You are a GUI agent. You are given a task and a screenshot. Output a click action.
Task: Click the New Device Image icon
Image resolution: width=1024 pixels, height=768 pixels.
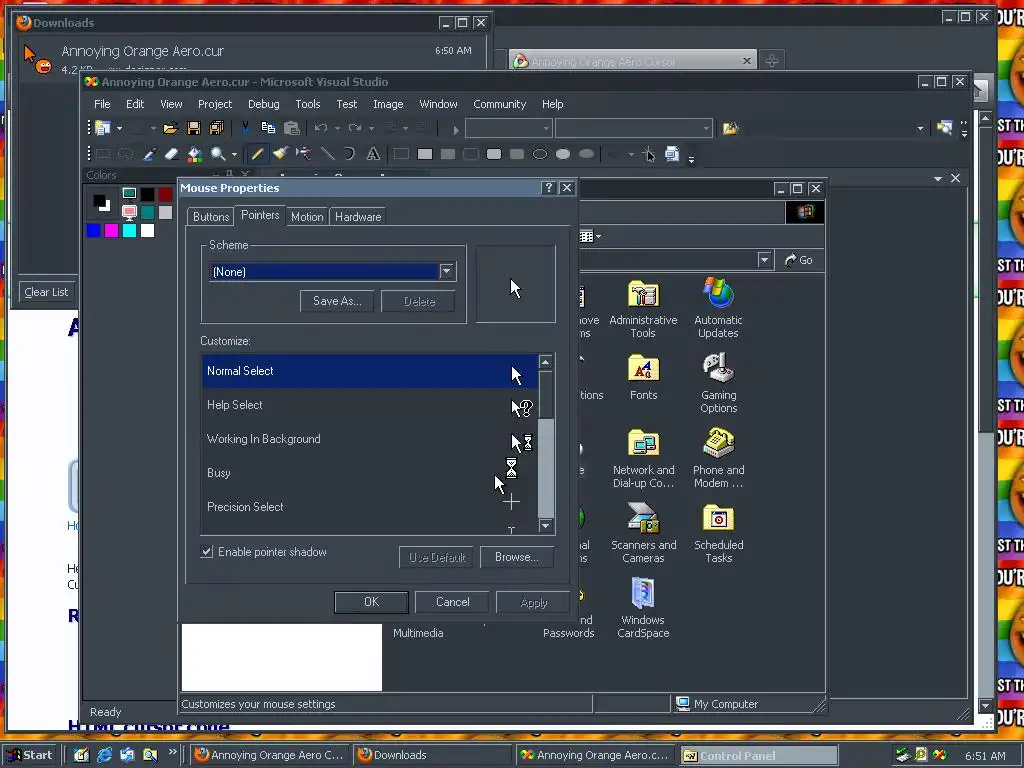click(672, 154)
